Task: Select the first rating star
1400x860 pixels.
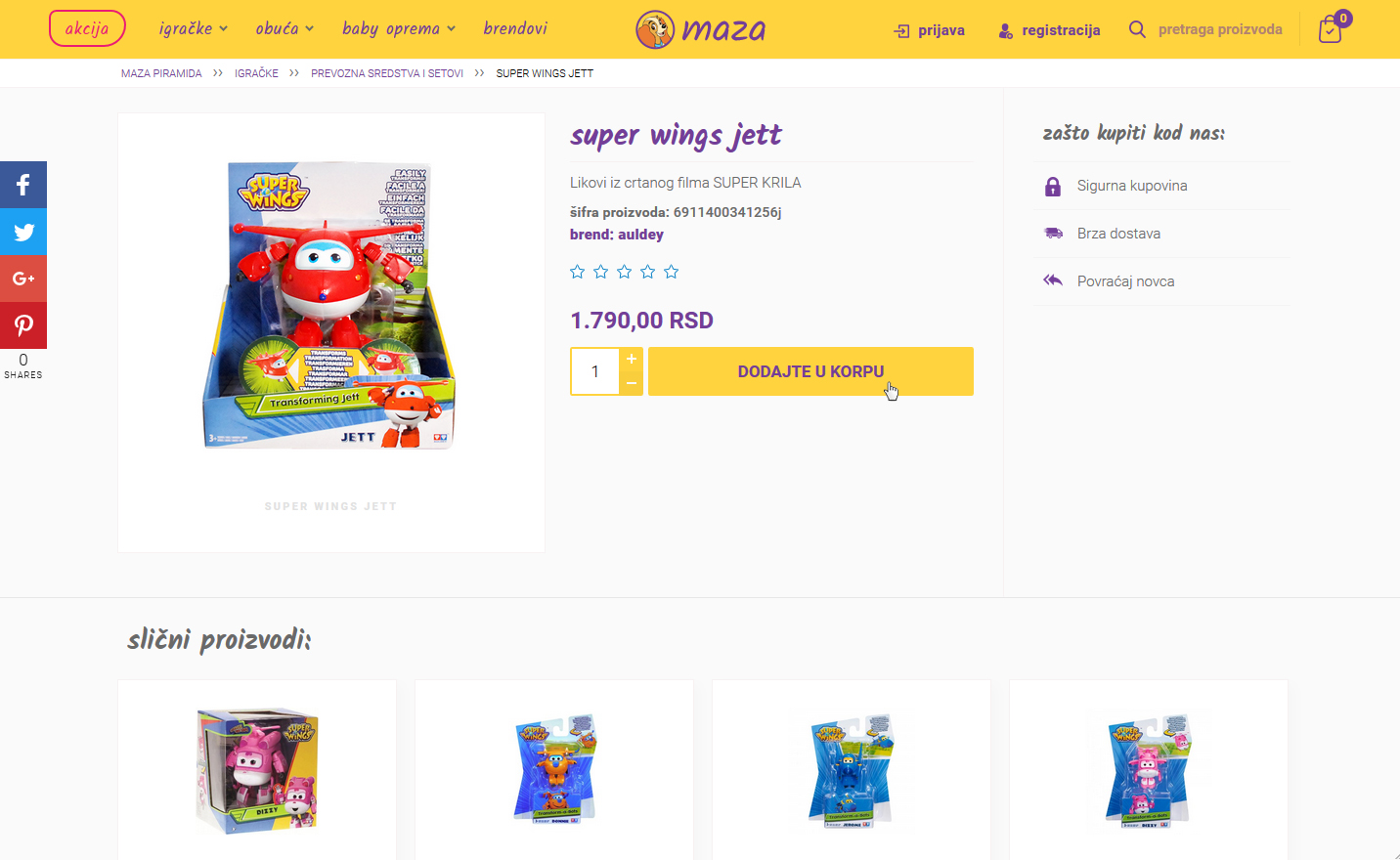Action: (x=577, y=272)
